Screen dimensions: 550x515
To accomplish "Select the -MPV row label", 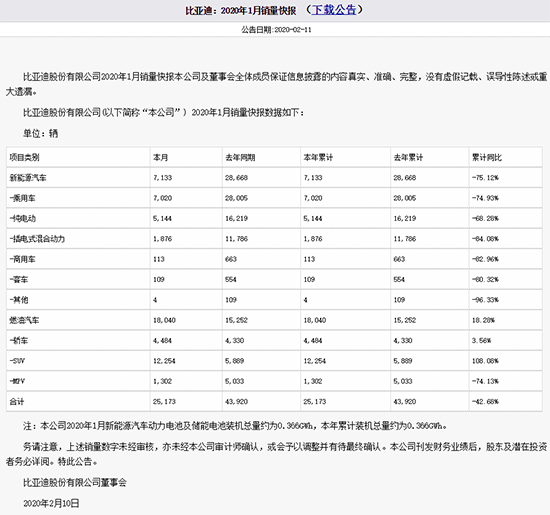I will [x=17, y=381].
